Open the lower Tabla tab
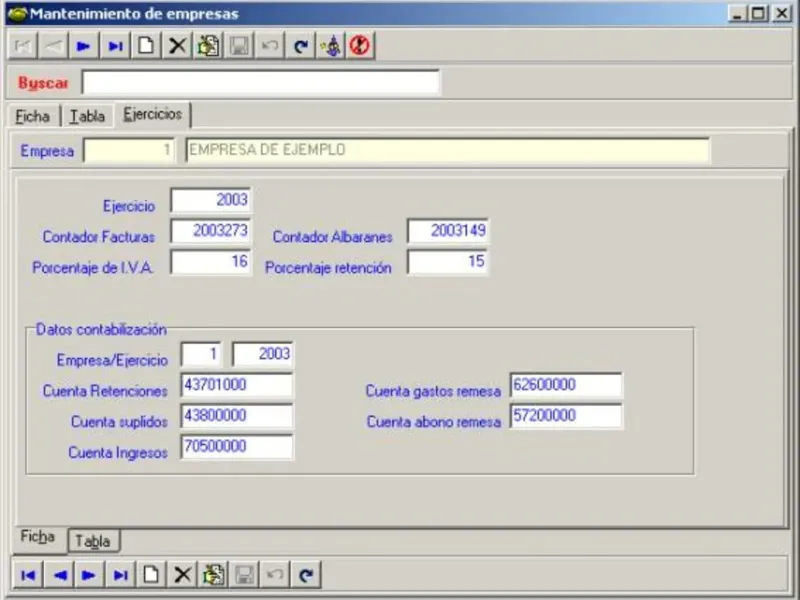 [x=93, y=541]
